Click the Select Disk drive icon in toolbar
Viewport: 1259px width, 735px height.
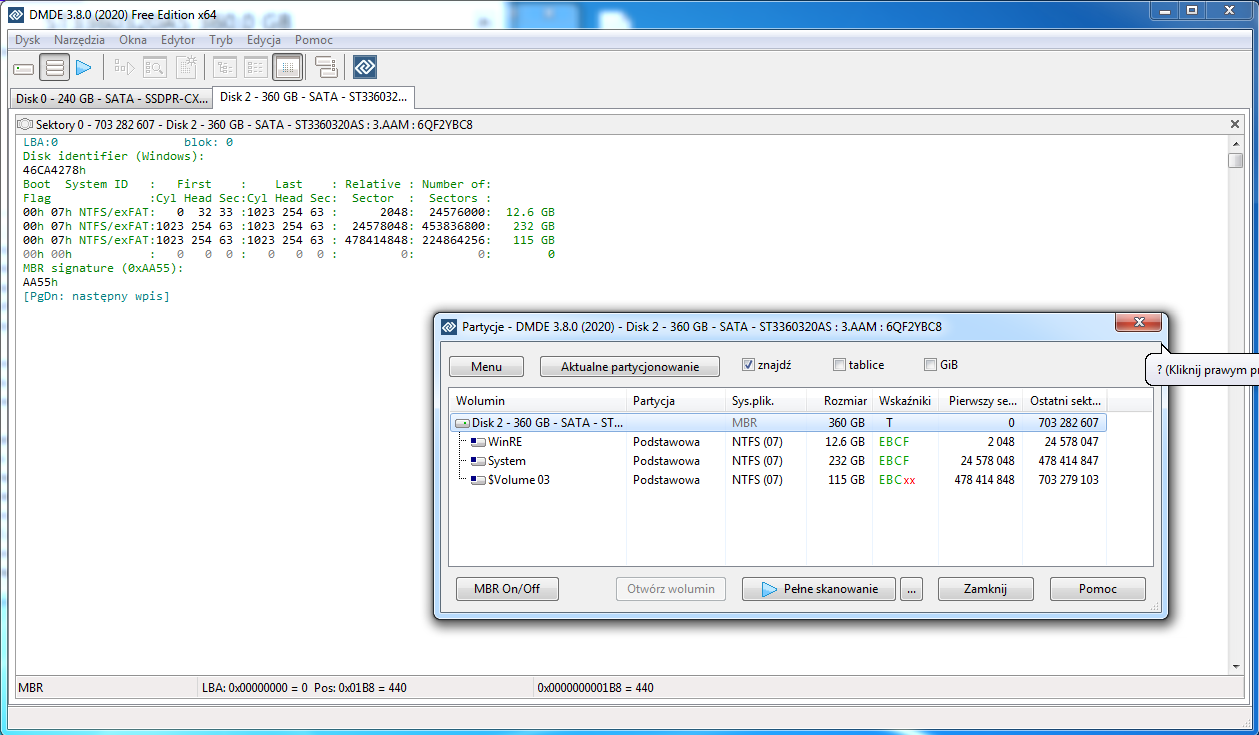23,68
